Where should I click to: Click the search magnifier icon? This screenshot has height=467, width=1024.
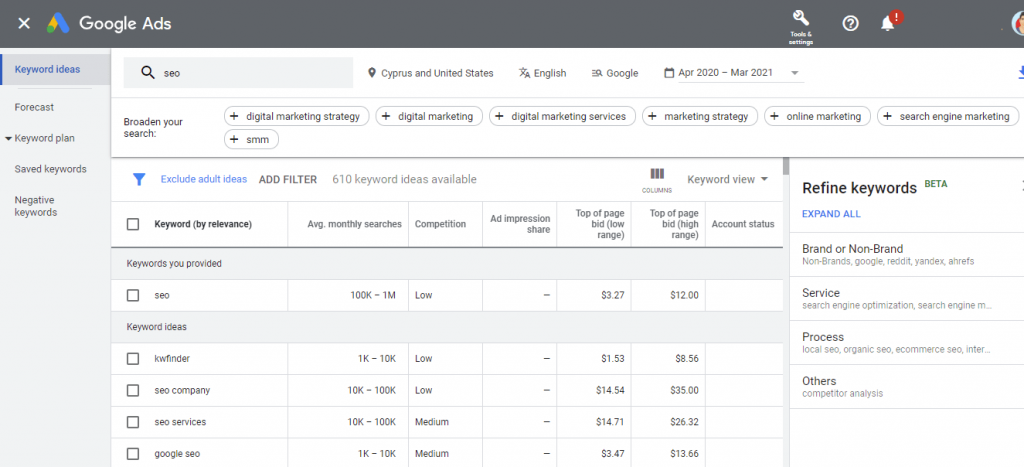tap(148, 72)
